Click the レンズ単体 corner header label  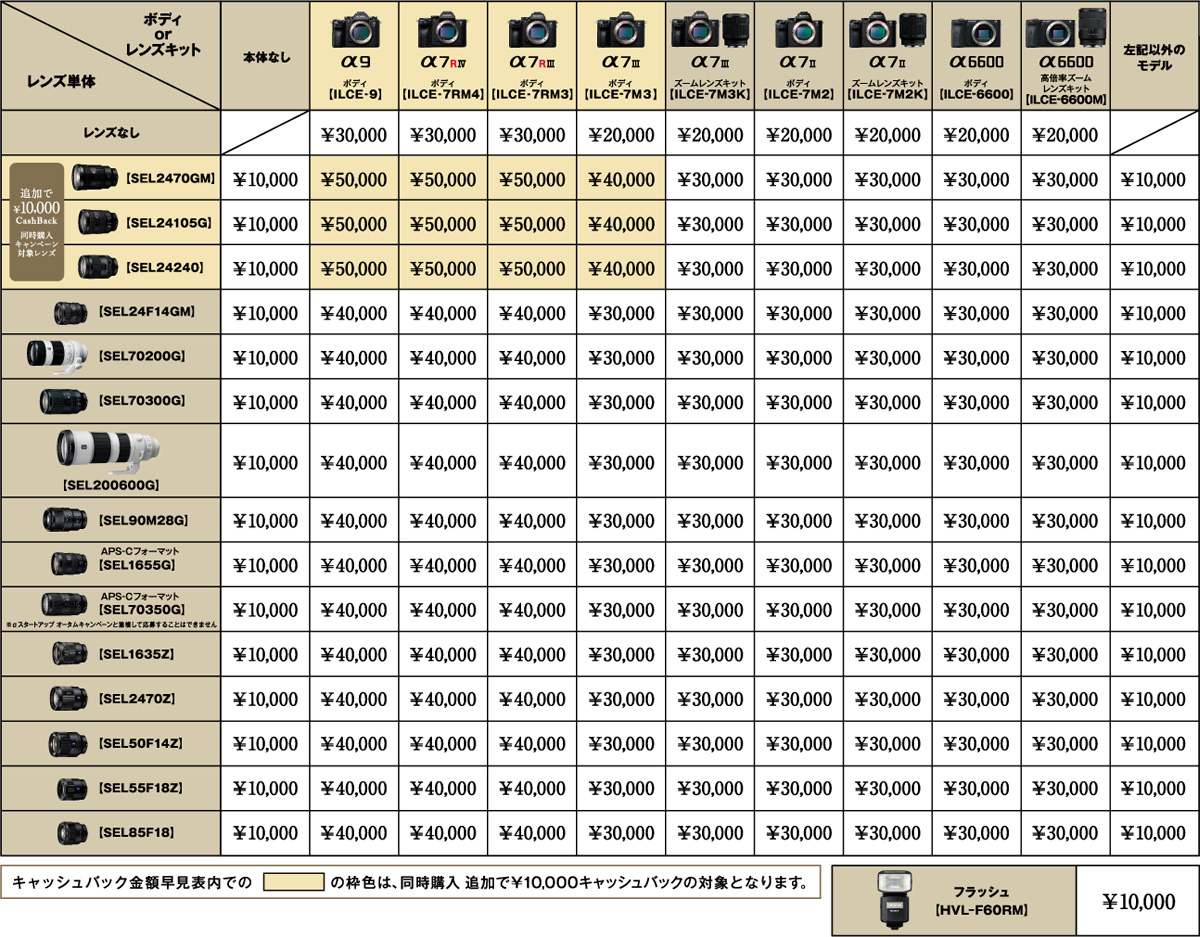pyautogui.click(x=62, y=80)
